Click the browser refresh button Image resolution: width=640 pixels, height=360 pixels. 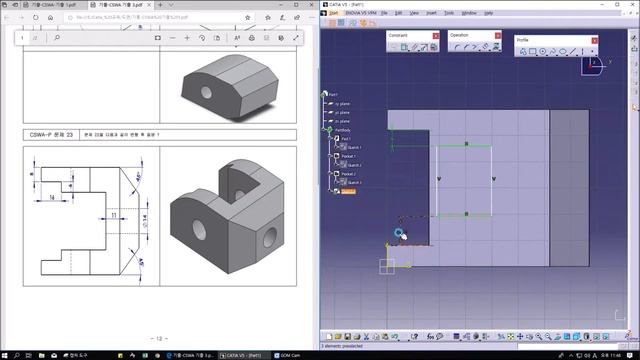pyautogui.click(x=36, y=18)
